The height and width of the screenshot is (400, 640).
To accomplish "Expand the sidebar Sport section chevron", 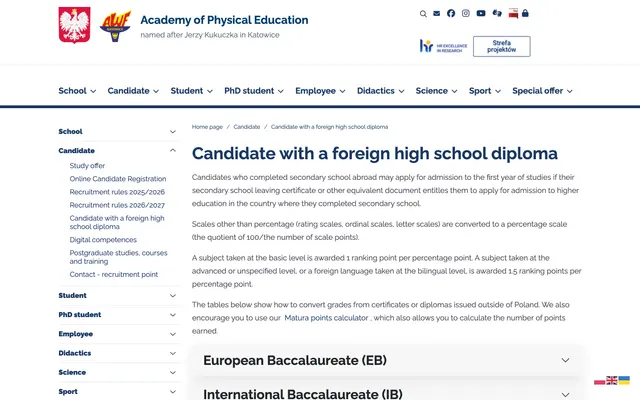I will [173, 391].
